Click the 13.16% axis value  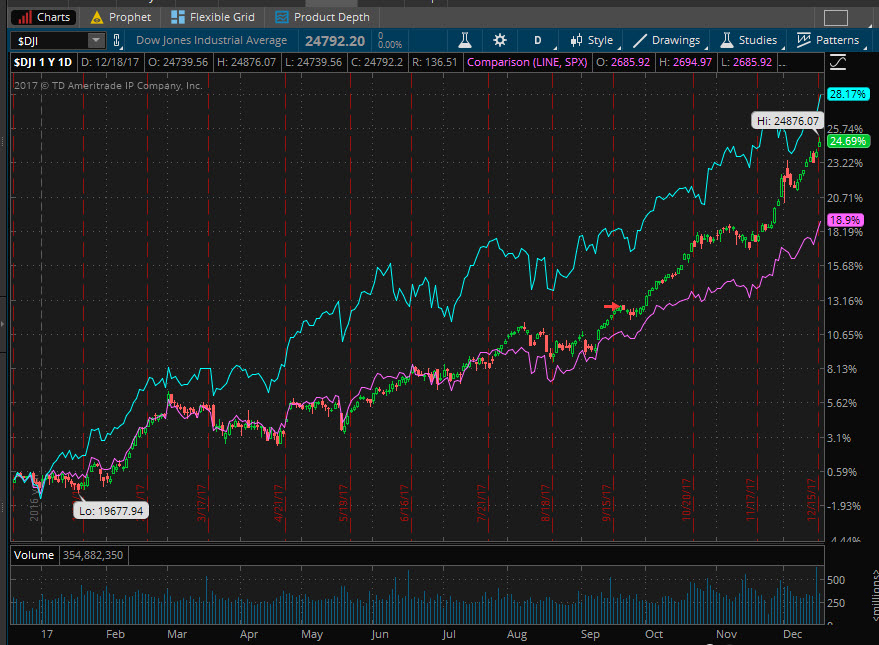coord(844,301)
